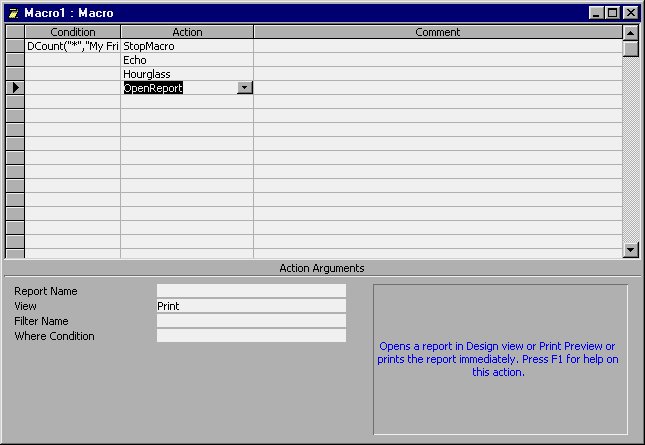This screenshot has height=445, width=645.
Task: Click the DCount condition cell
Action: click(72, 46)
